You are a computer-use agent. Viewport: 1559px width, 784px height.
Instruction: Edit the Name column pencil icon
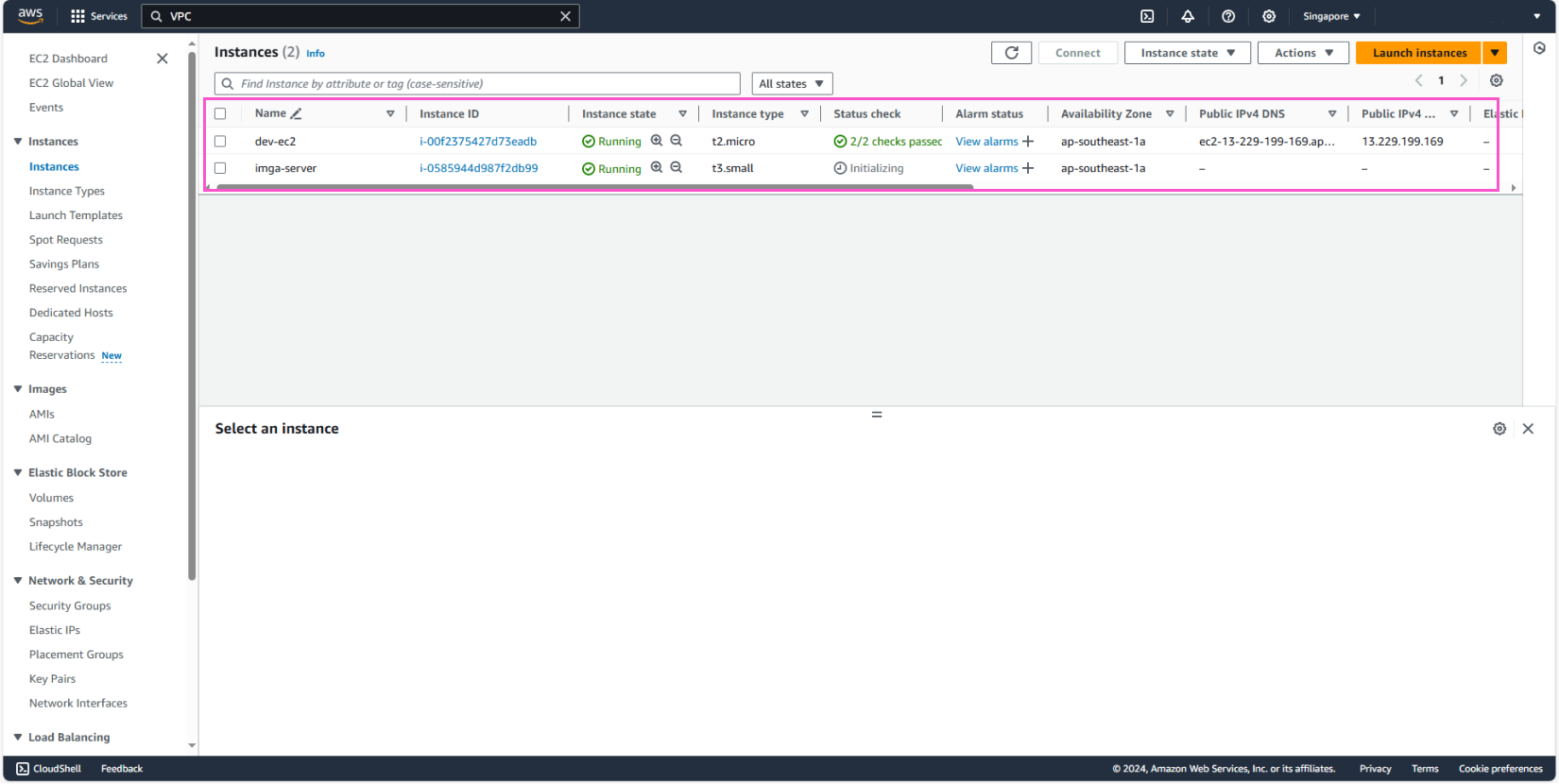pos(296,113)
